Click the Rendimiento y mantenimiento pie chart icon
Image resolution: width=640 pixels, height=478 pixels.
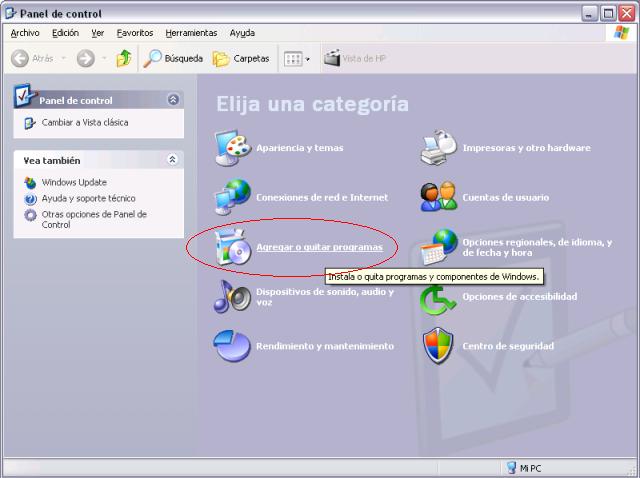pos(232,346)
